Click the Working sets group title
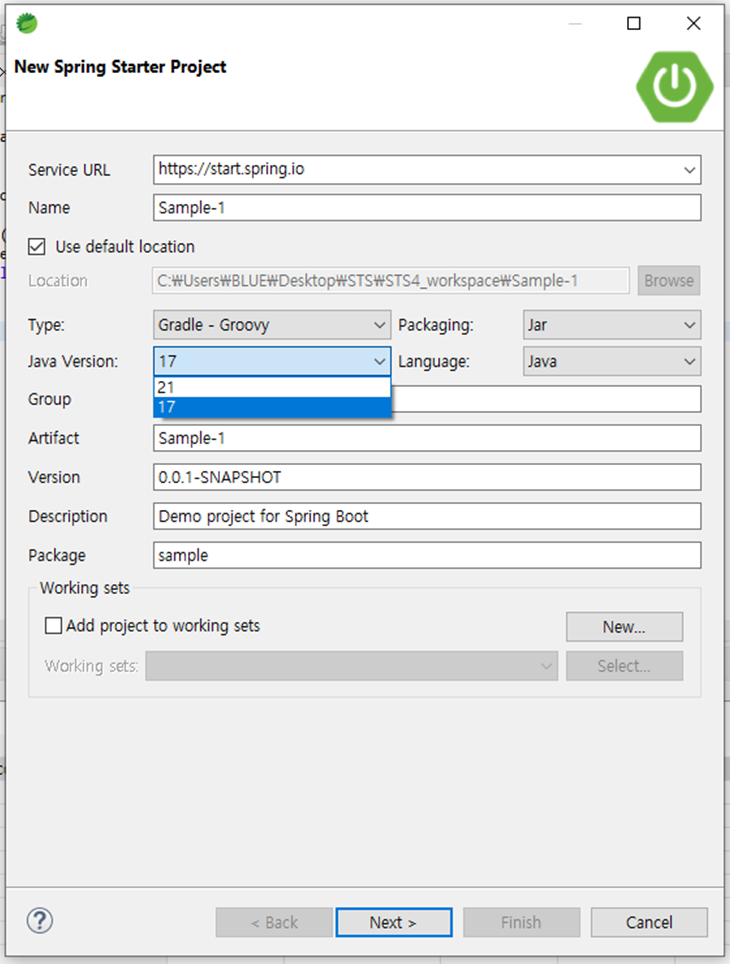The height and width of the screenshot is (964, 730). 85,588
